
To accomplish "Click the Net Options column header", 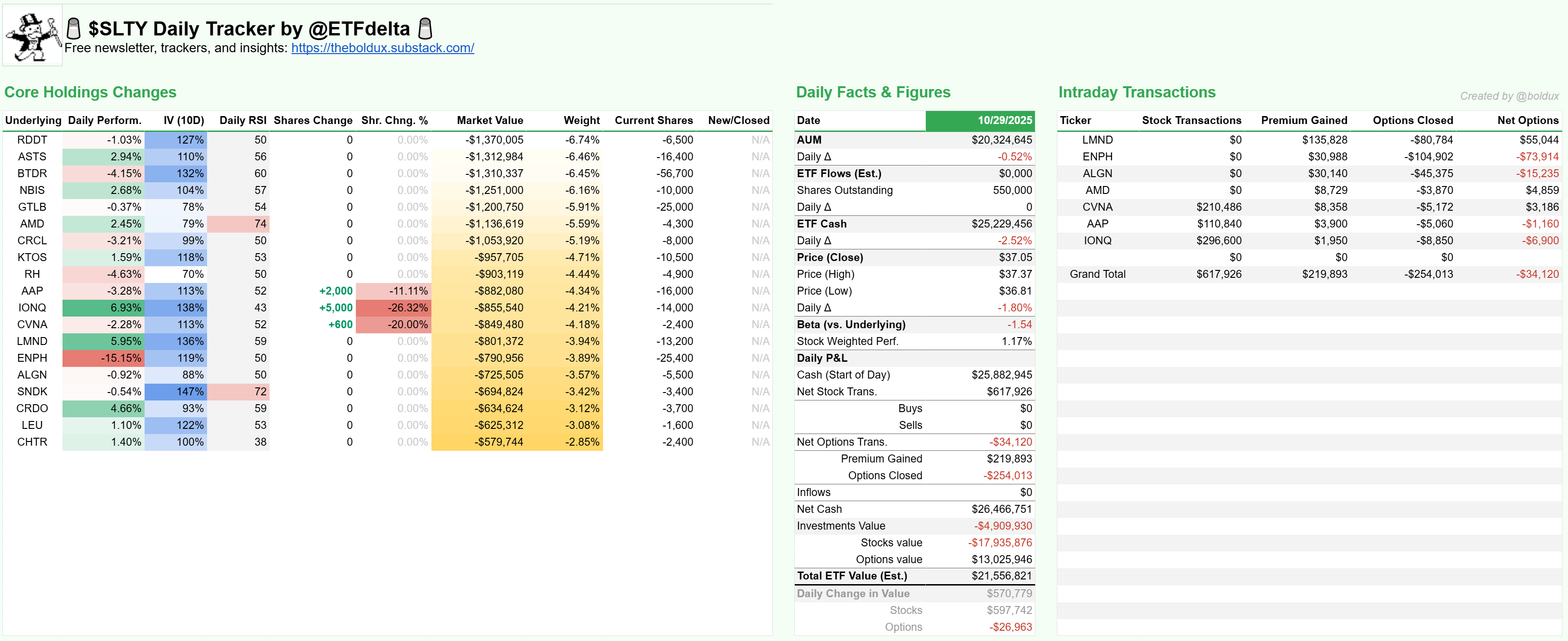I will (1527, 120).
